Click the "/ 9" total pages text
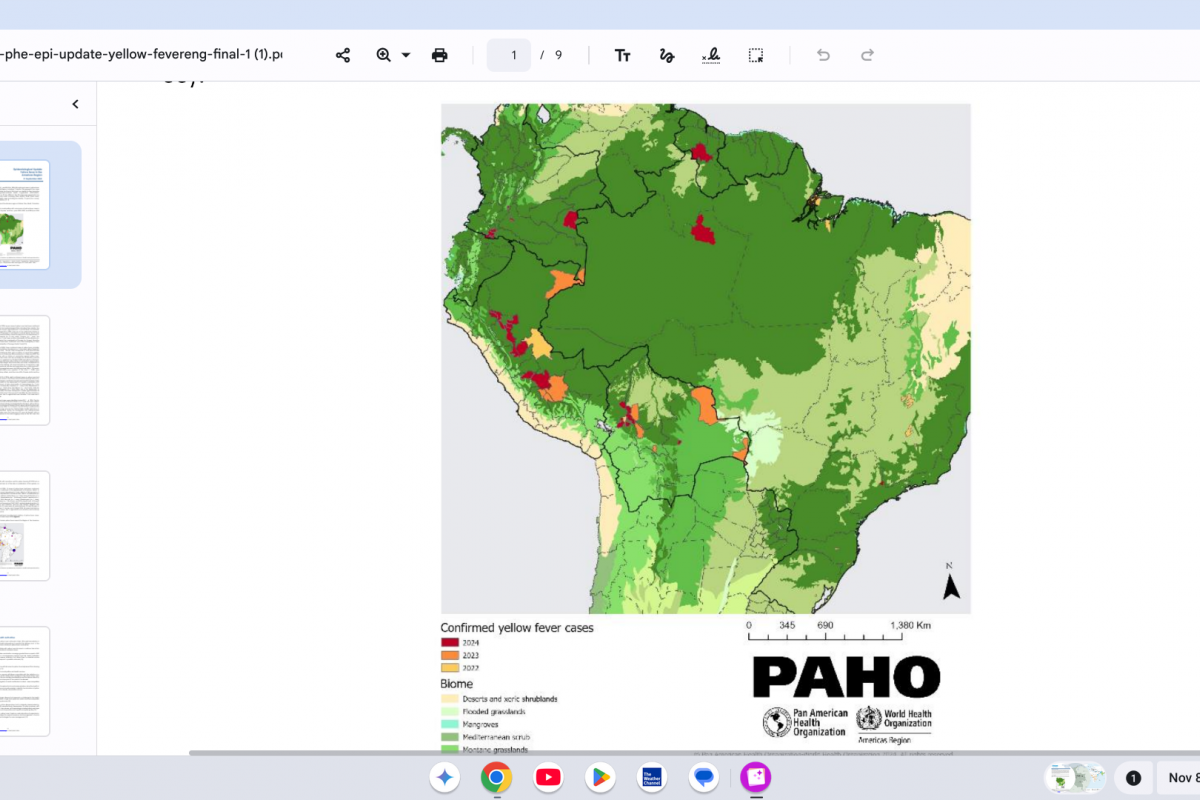Image resolution: width=1200 pixels, height=800 pixels. pos(551,55)
